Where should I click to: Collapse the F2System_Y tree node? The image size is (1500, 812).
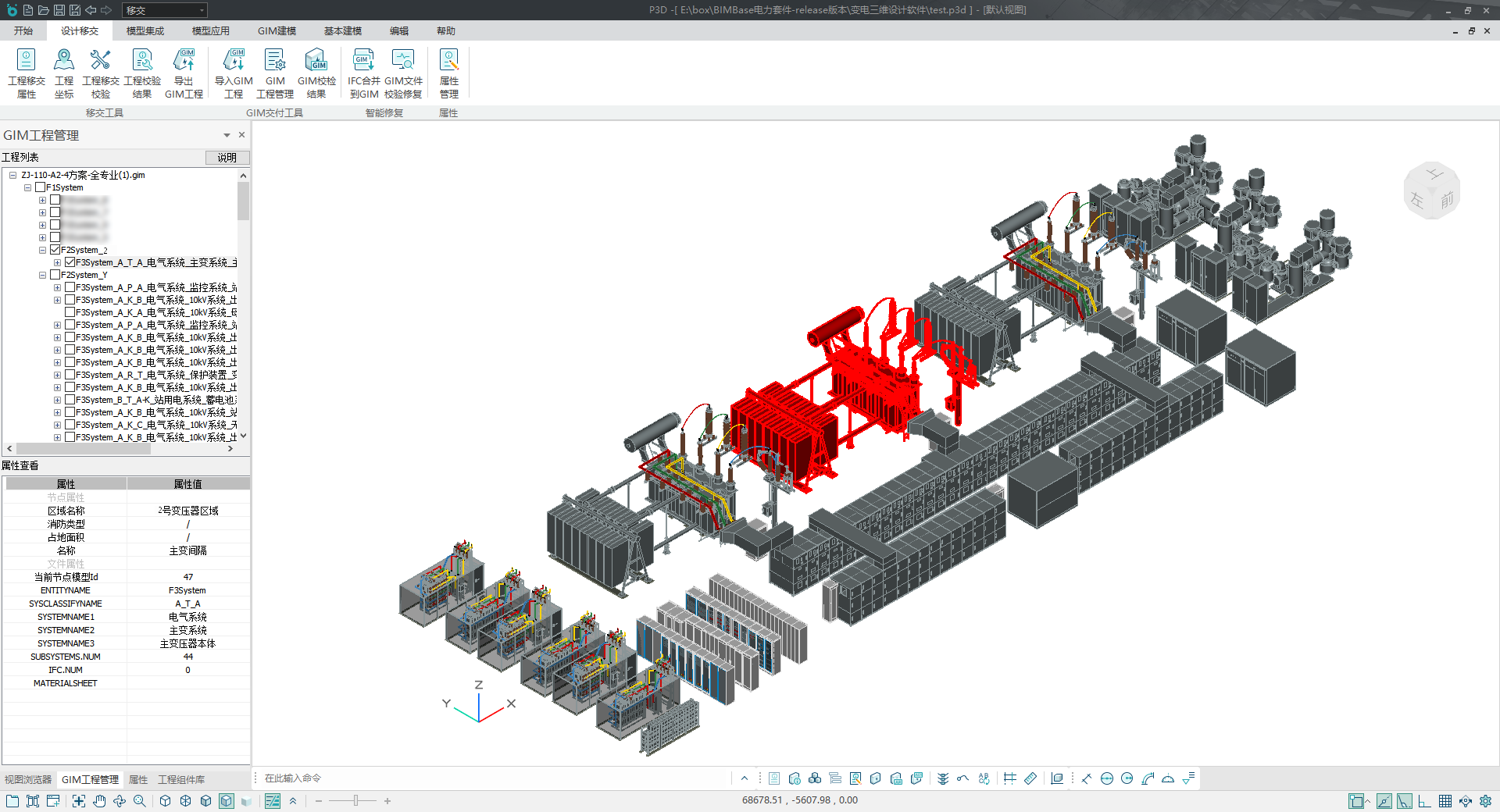click(x=43, y=275)
